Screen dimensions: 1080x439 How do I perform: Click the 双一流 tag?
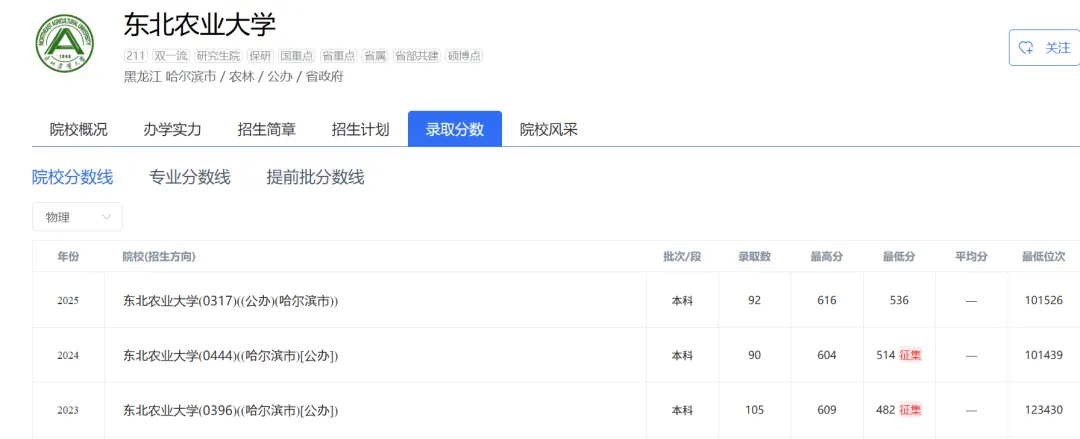(171, 56)
